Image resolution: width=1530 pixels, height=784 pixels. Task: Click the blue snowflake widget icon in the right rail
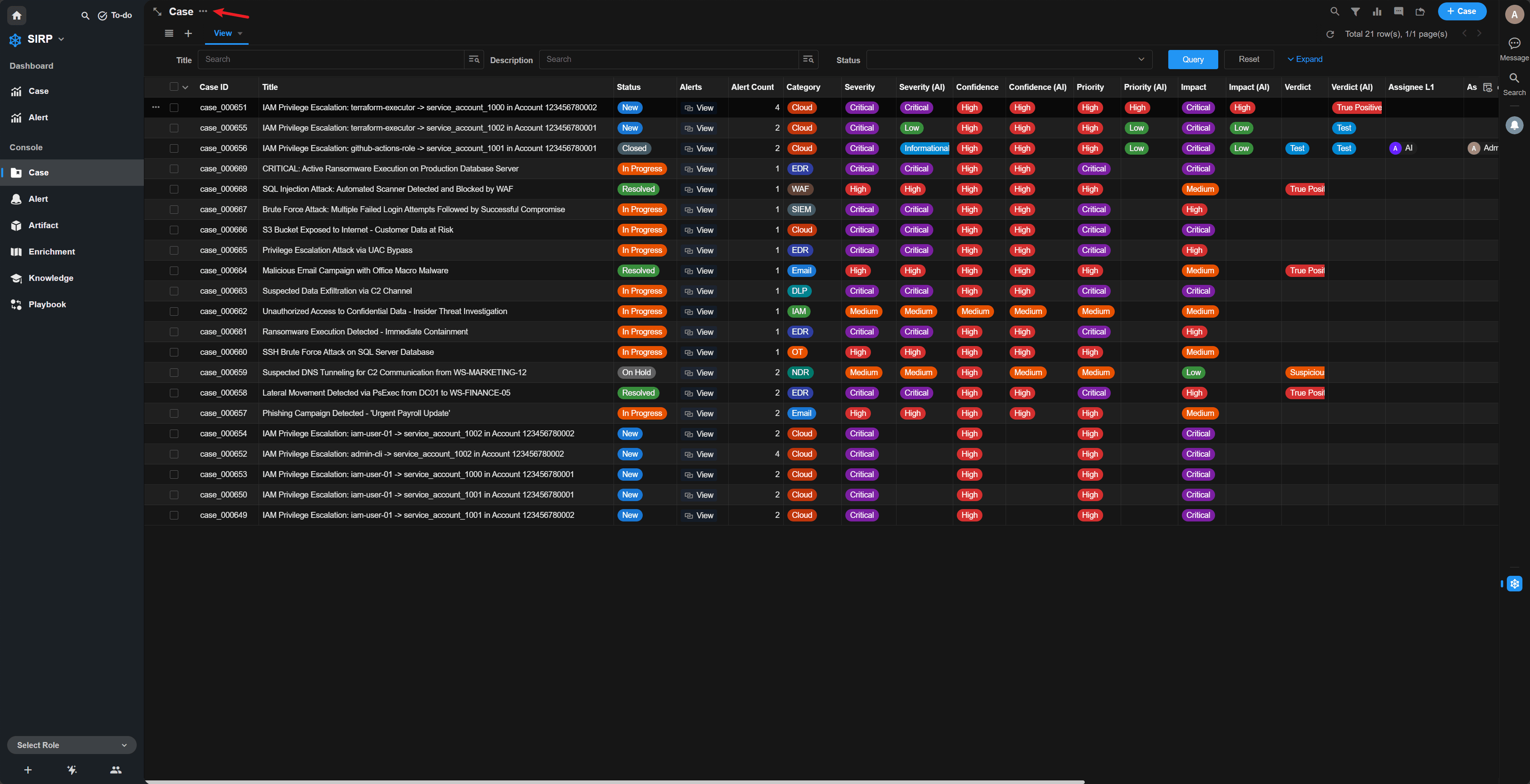[1514, 584]
